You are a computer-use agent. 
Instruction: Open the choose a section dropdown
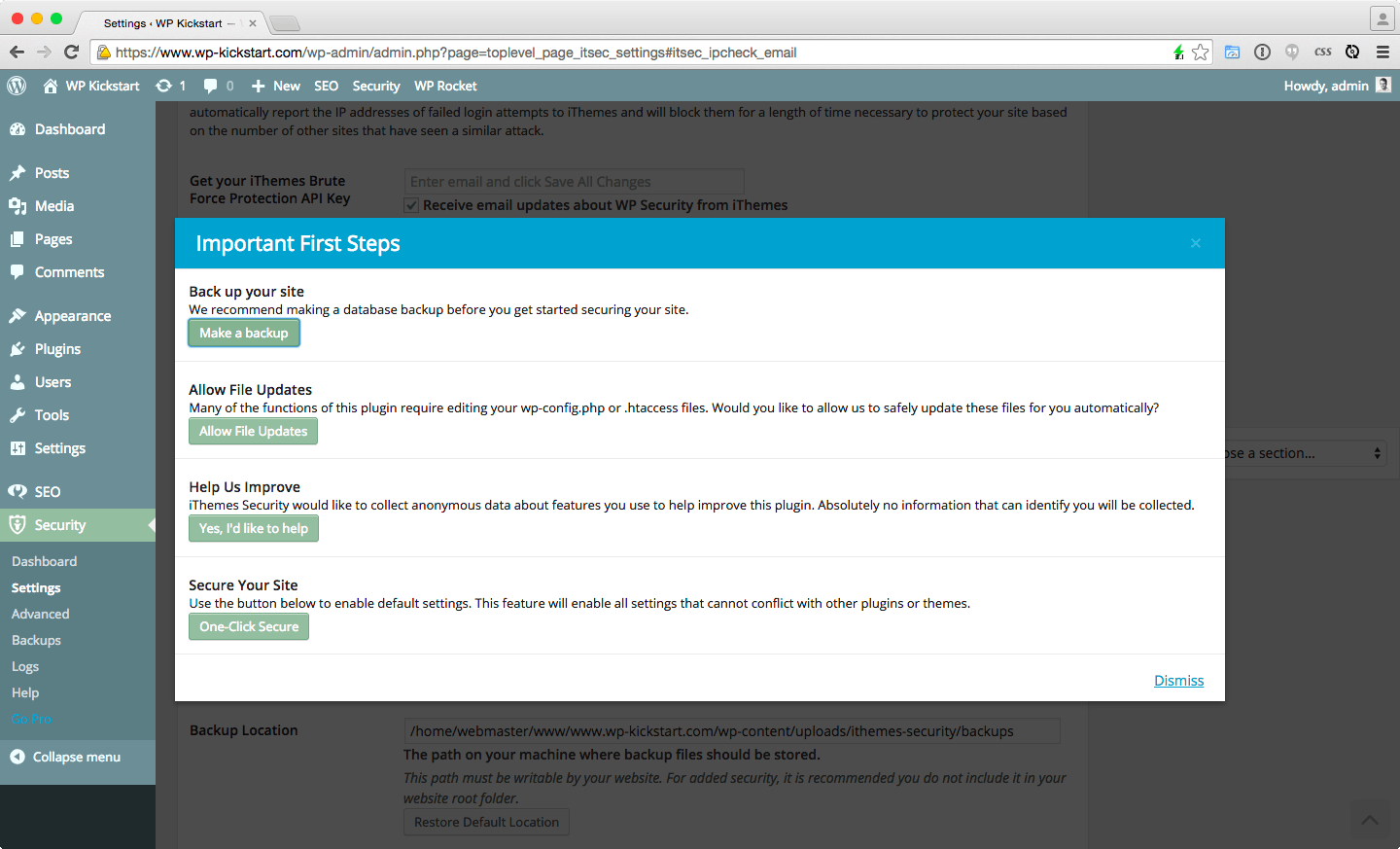tap(1305, 453)
